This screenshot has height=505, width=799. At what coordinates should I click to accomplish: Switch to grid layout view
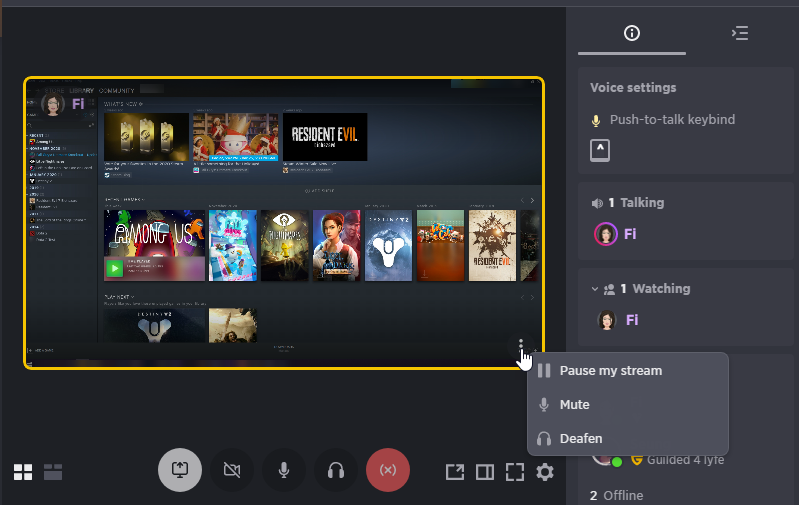(x=23, y=472)
